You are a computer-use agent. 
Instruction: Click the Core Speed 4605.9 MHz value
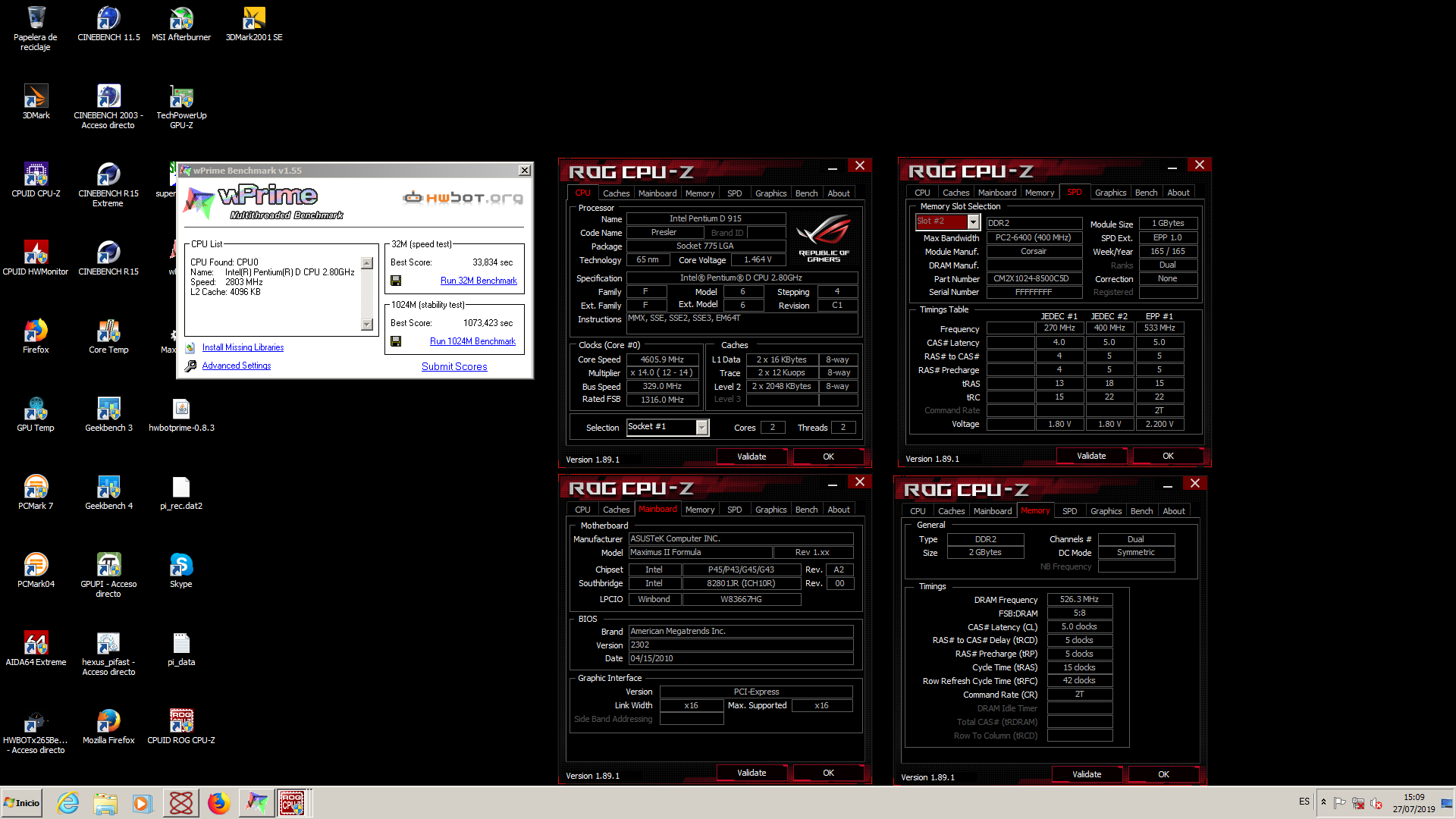coord(662,359)
